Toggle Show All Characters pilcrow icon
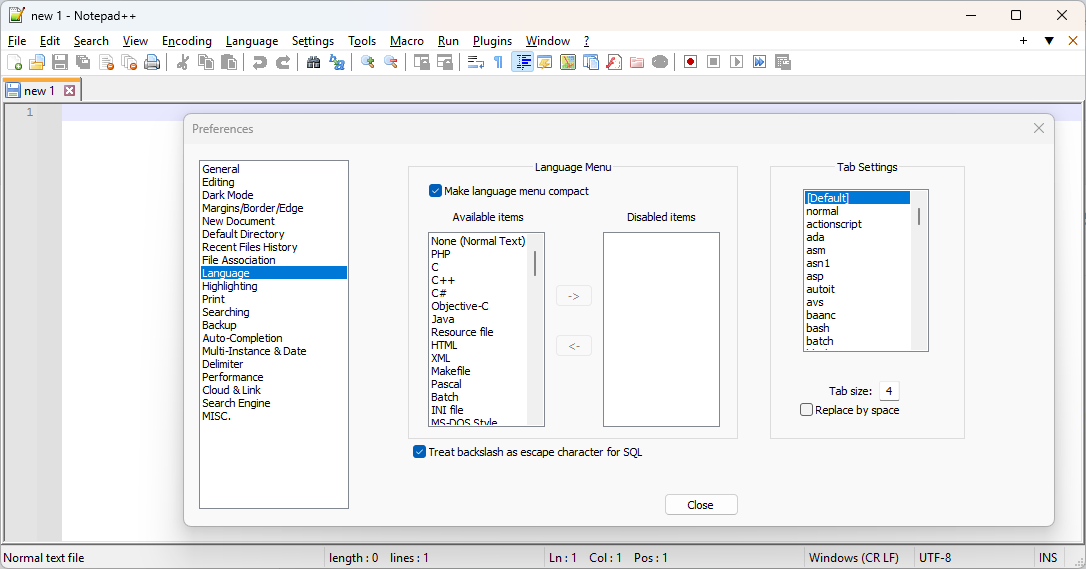 point(499,62)
